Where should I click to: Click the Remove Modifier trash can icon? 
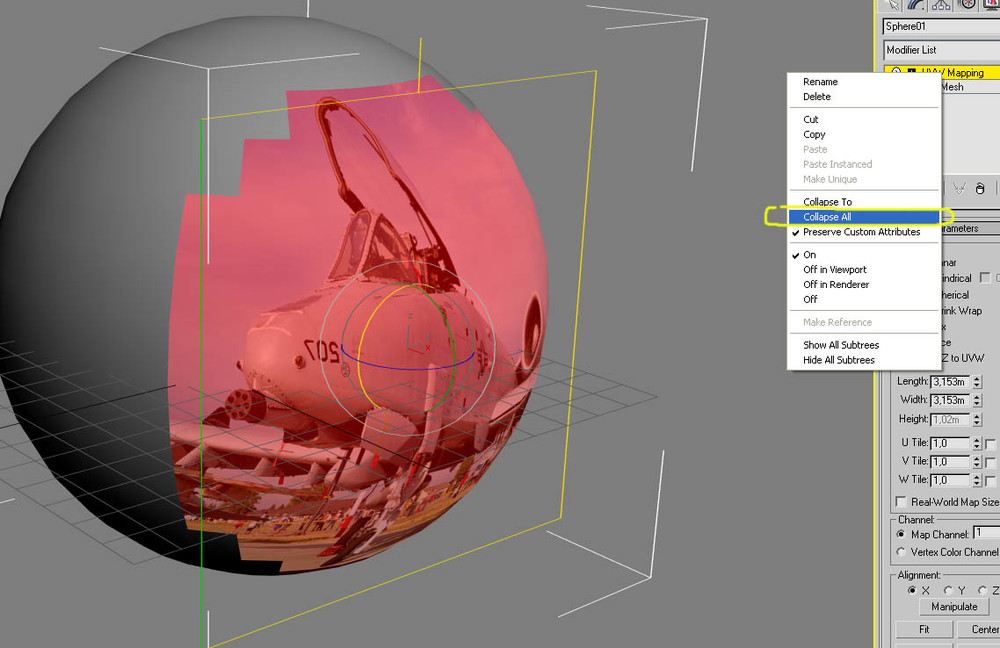(x=980, y=188)
